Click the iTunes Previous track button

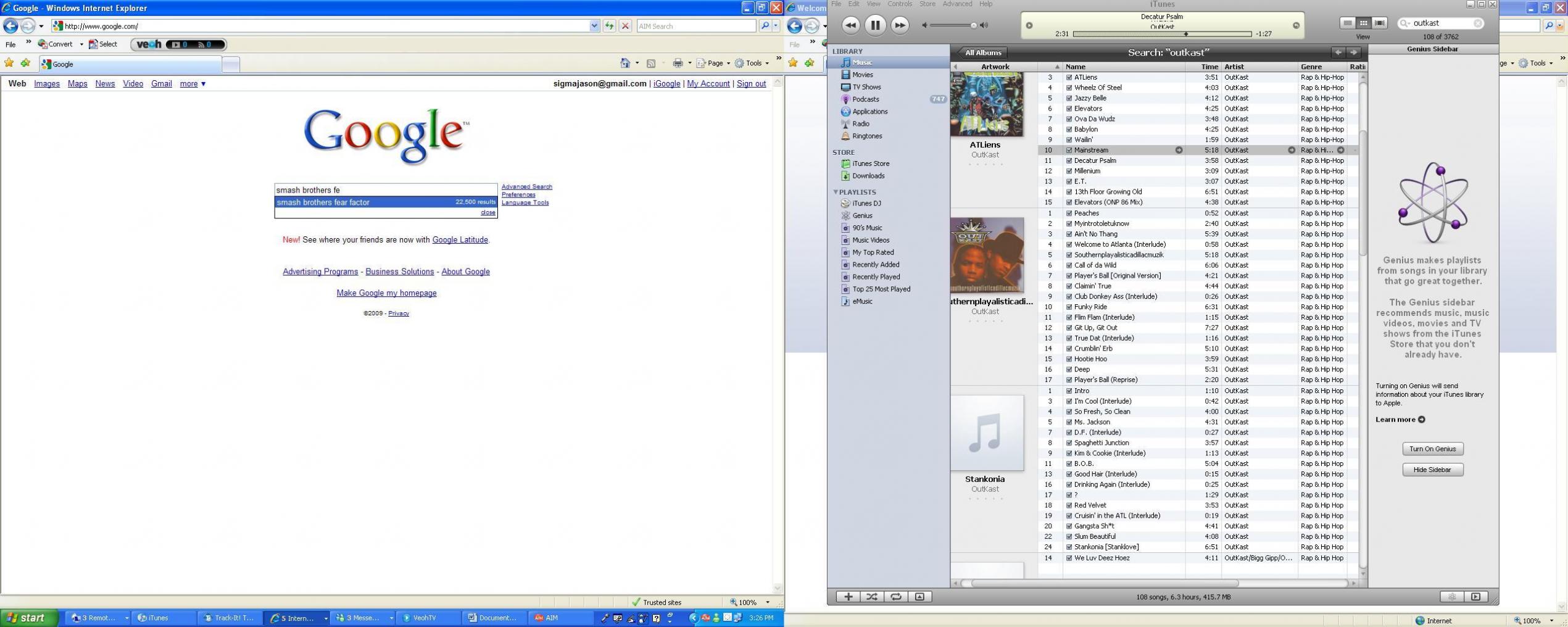(x=850, y=25)
